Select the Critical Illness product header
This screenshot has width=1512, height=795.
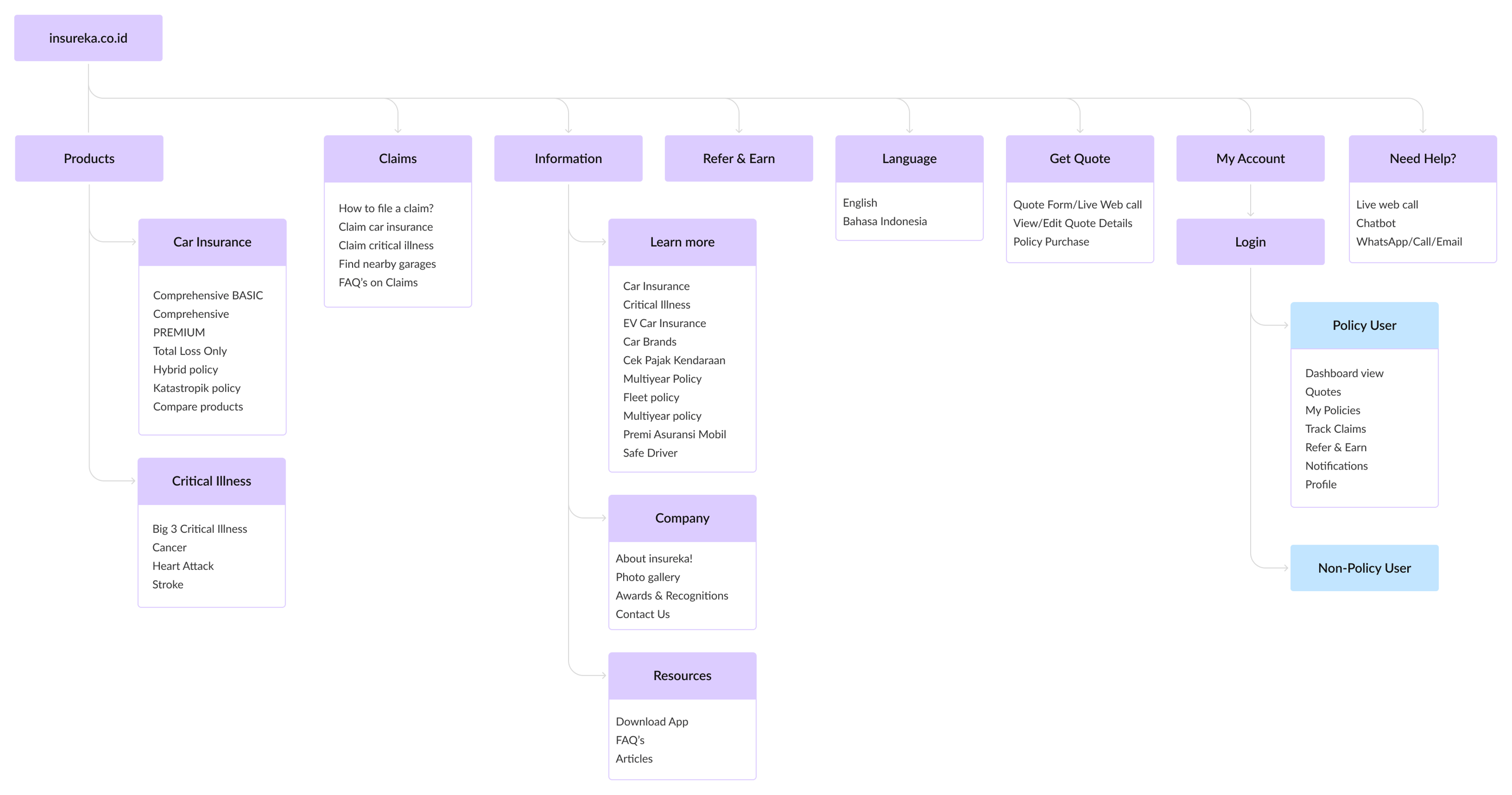click(x=211, y=481)
